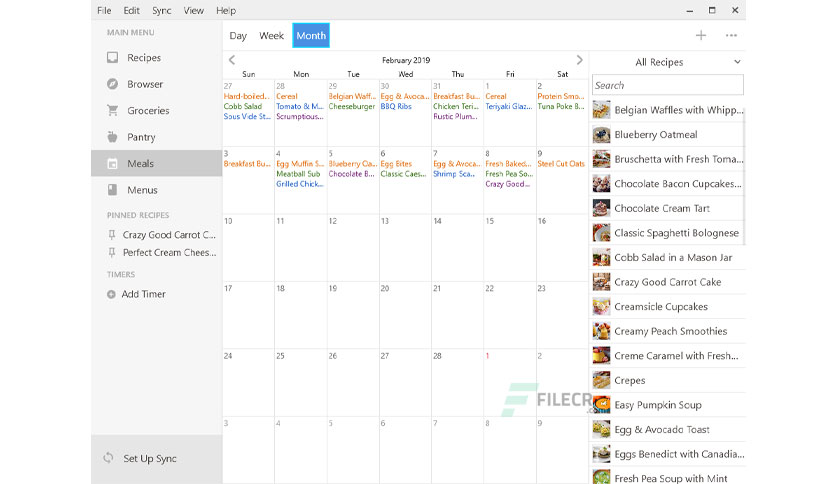Viewport: 836px width, 484px height.
Task: Click pin icon beside Crazy Good Carrot
Action: (x=111, y=235)
